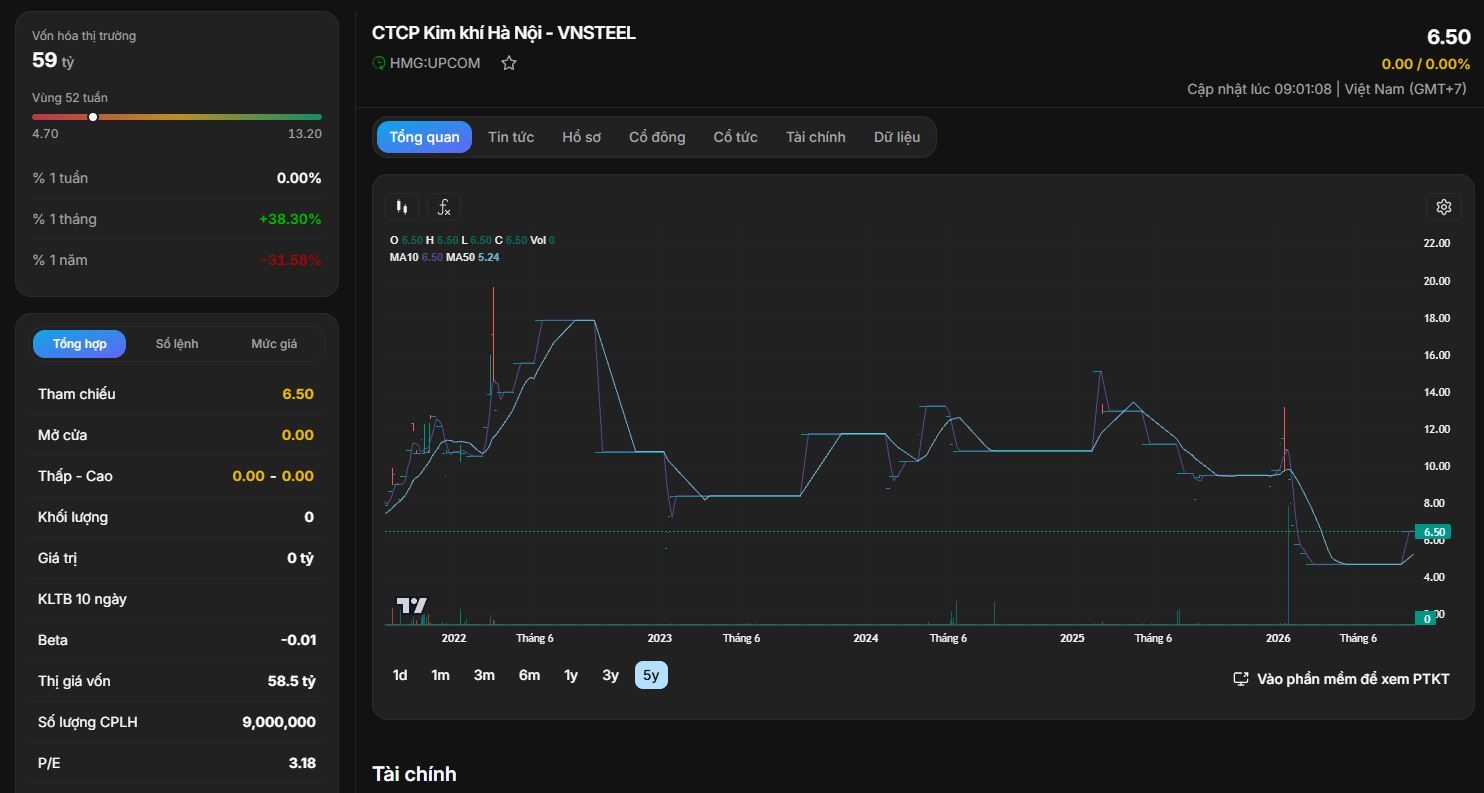Click the 2026 label on time axis
Image resolution: width=1484 pixels, height=793 pixels.
coord(1278,638)
